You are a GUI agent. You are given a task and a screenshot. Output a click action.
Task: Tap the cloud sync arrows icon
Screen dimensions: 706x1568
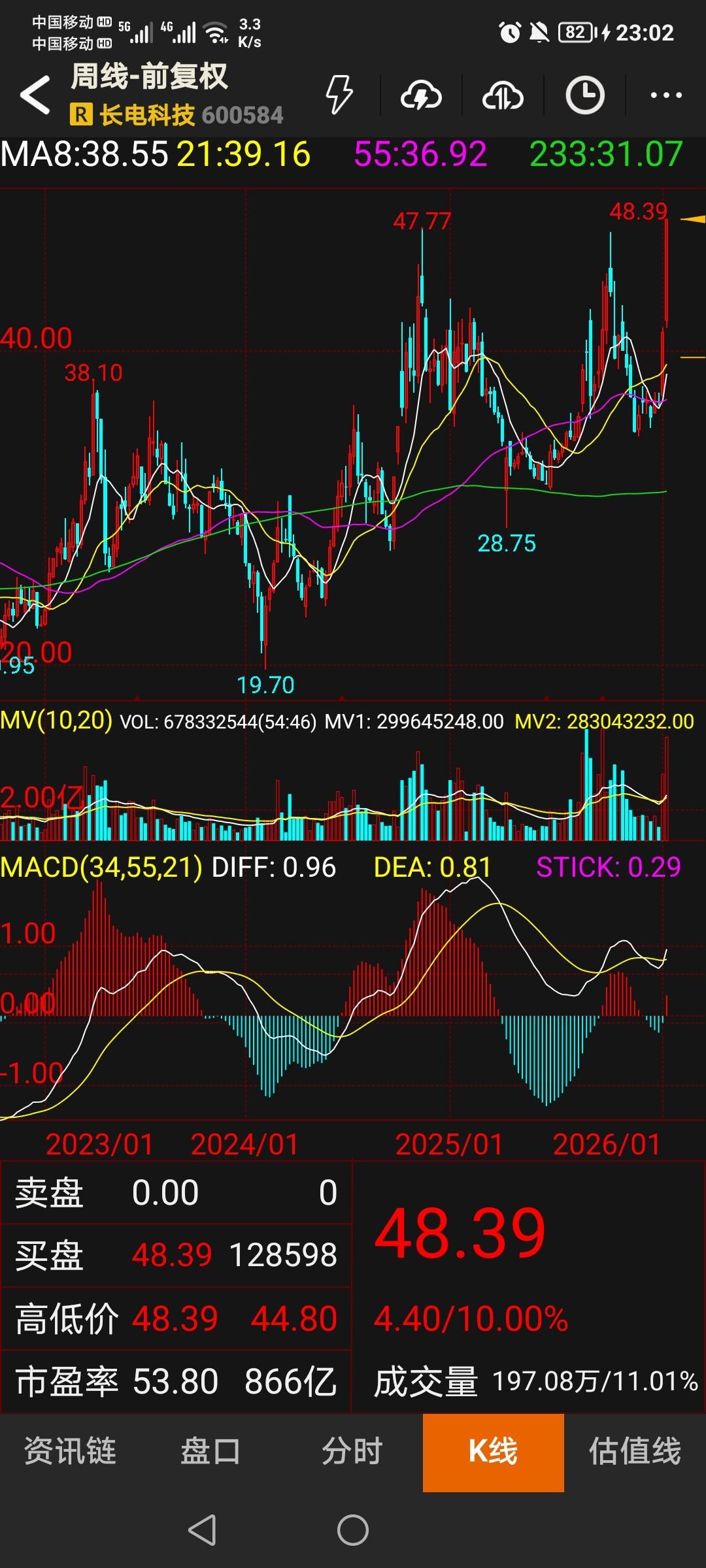503,96
